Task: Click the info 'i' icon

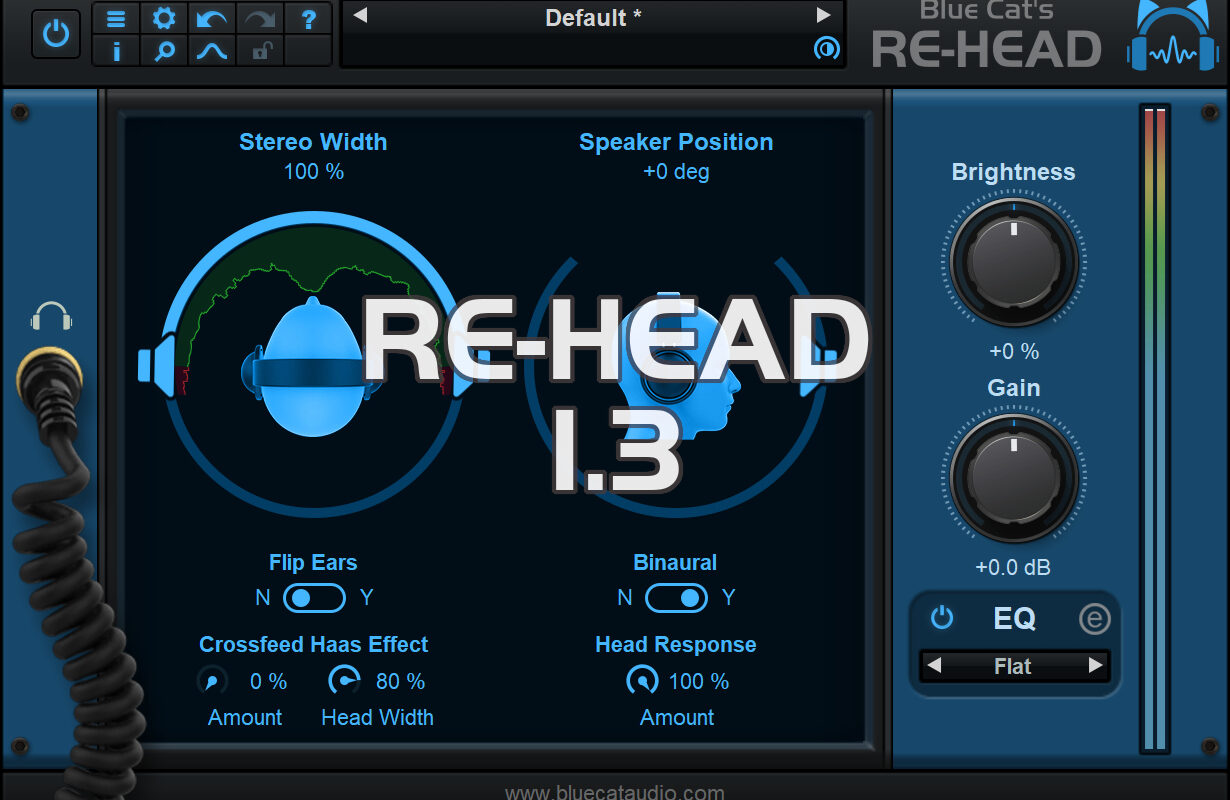Action: 117,51
